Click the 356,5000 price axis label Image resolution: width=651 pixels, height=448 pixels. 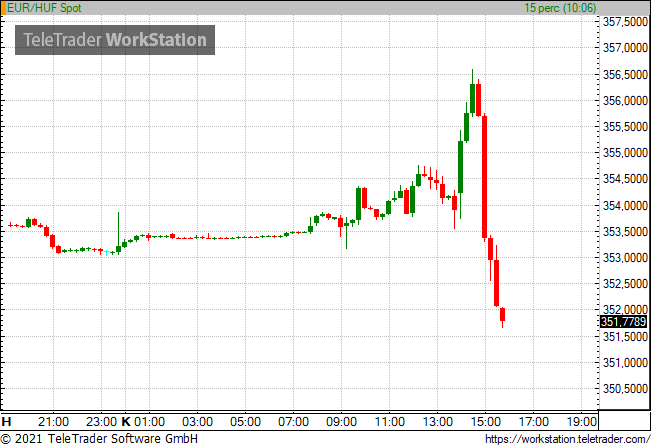click(x=625, y=75)
